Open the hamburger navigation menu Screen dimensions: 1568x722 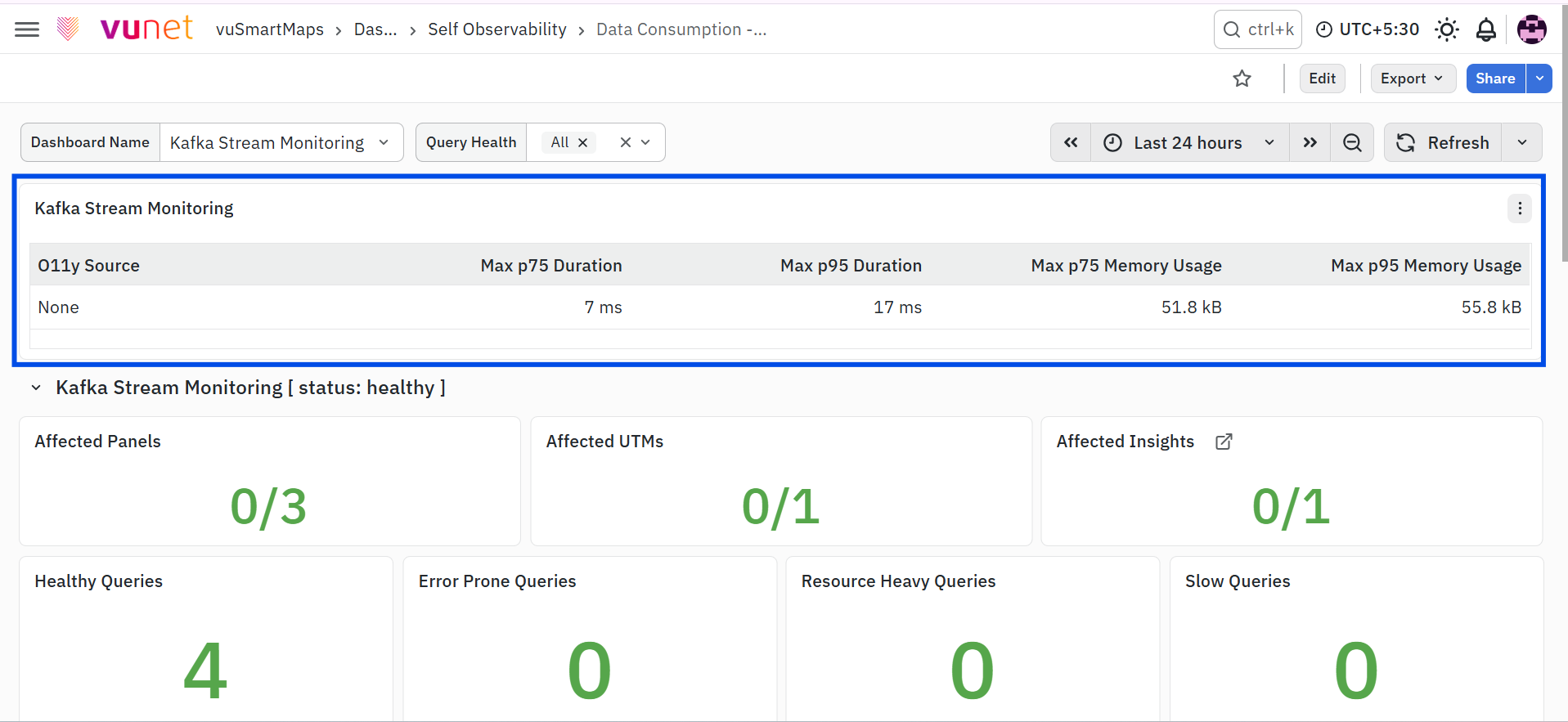click(27, 29)
